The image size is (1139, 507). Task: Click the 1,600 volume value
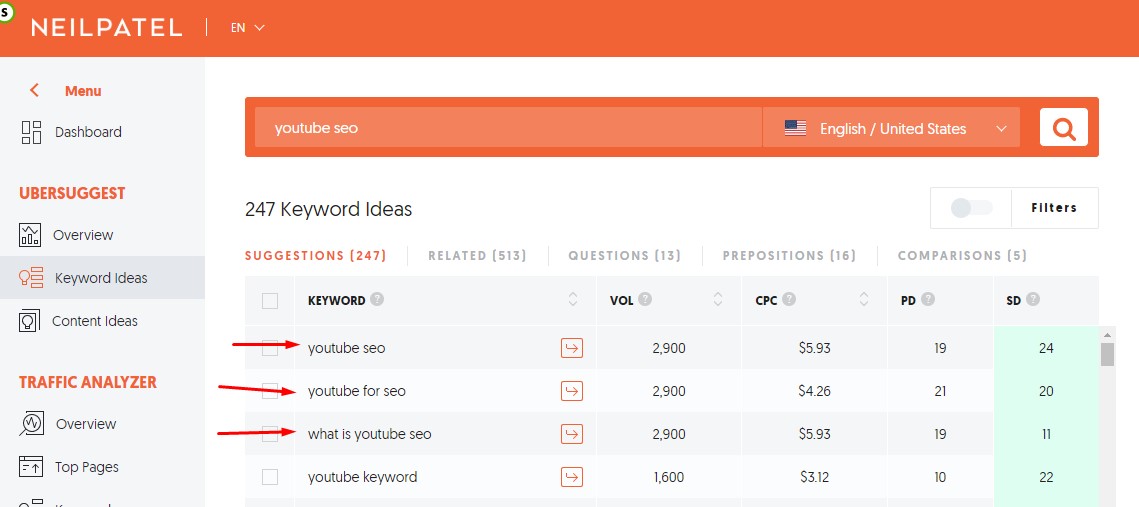[x=668, y=477]
